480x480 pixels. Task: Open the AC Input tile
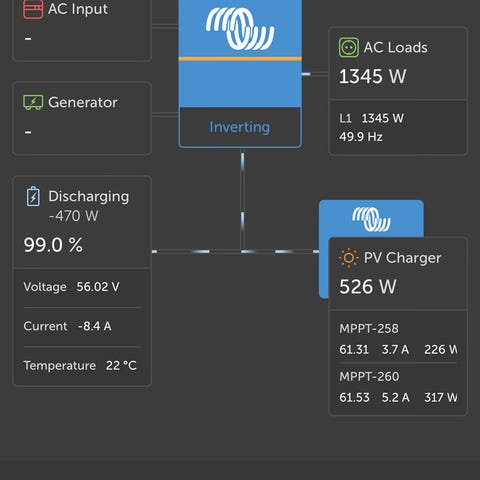[x=82, y=29]
